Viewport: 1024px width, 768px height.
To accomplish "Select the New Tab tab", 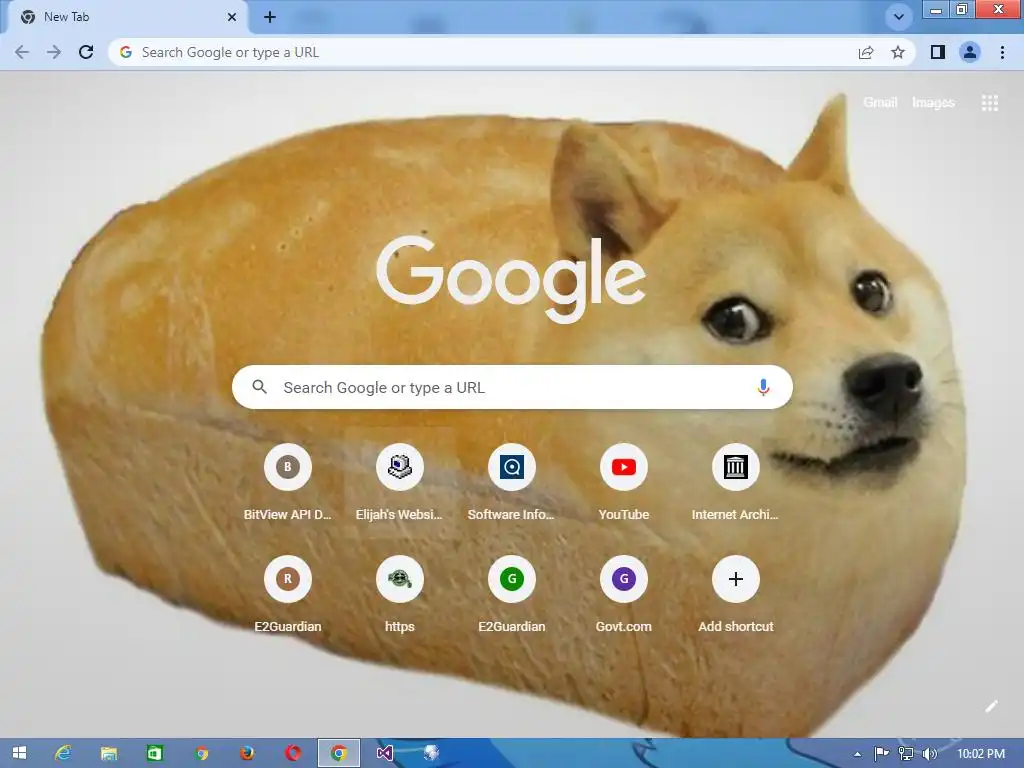I will point(128,18).
